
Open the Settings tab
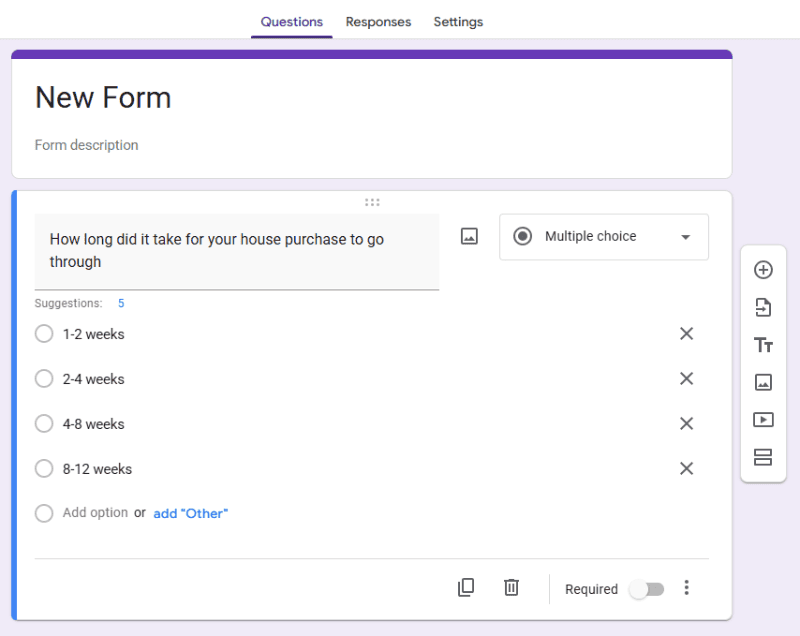pyautogui.click(x=458, y=22)
